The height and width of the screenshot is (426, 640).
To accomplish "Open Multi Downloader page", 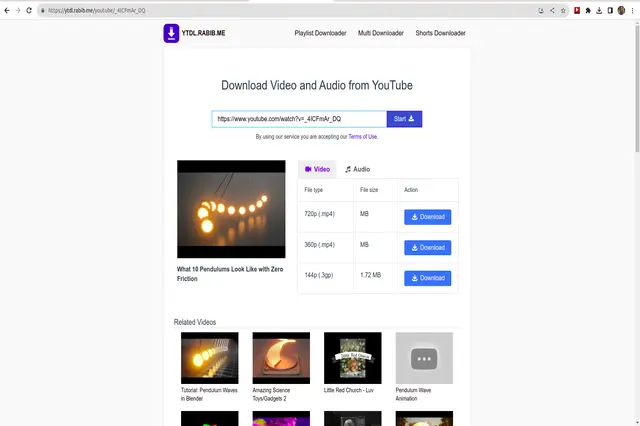I will [x=381, y=33].
